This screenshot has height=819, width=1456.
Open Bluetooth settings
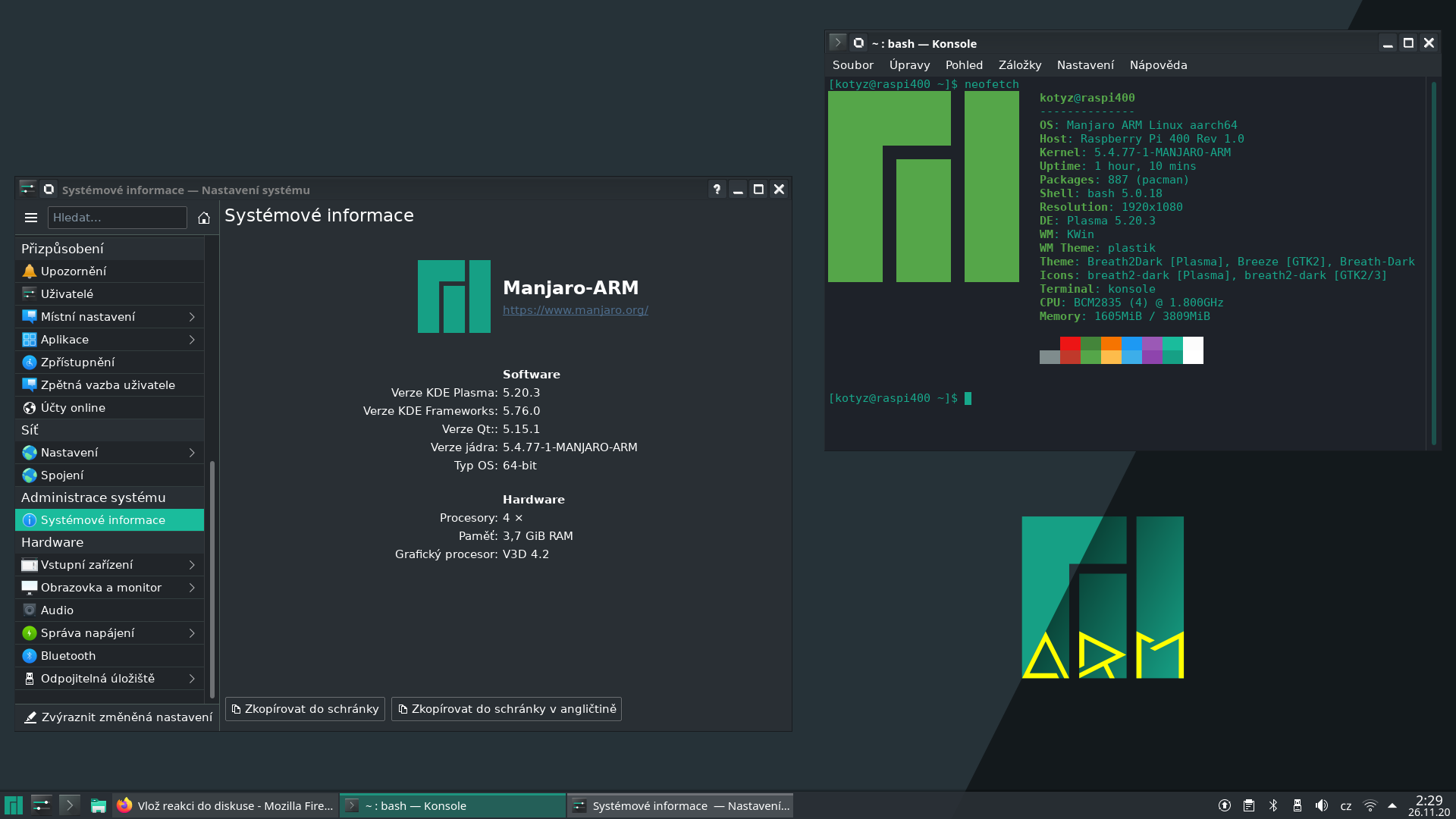tap(109, 656)
